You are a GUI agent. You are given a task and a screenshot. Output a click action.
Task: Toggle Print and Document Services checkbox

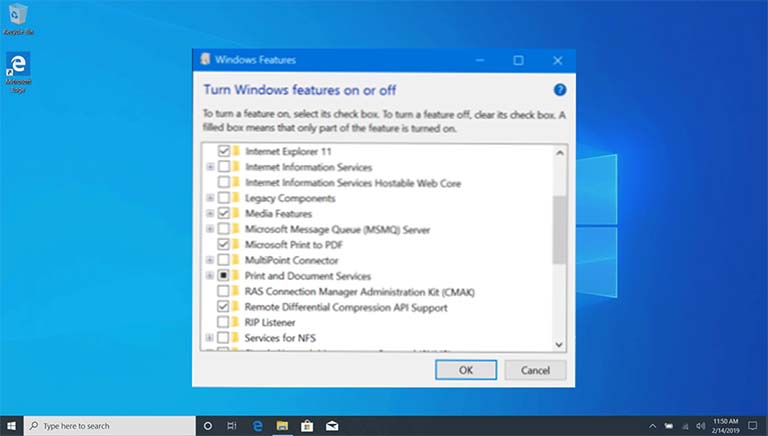click(223, 275)
